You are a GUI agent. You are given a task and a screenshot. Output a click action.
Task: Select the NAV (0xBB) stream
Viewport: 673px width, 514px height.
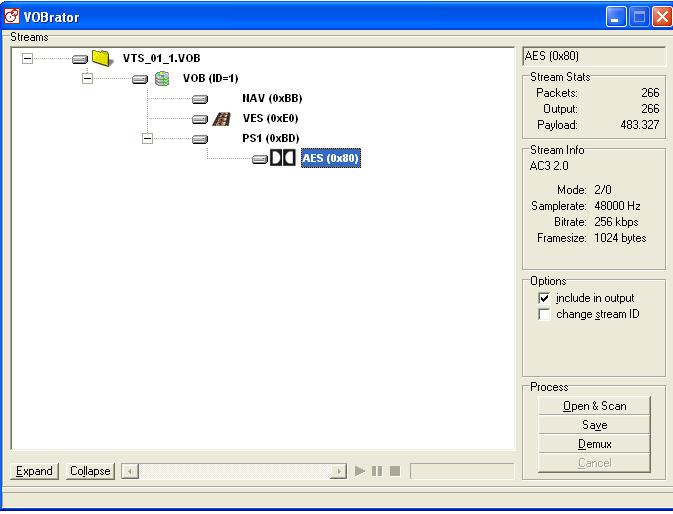[272, 98]
